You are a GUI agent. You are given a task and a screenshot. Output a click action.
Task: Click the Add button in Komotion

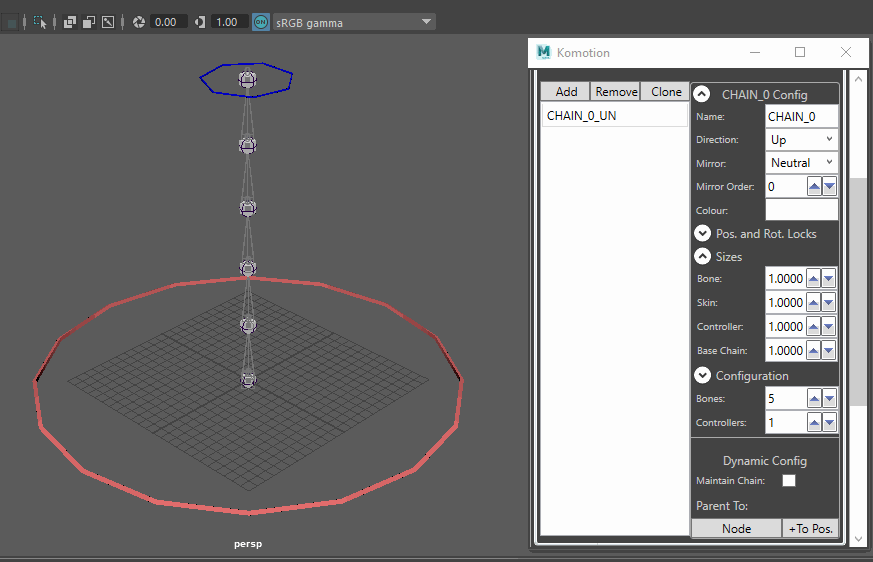[566, 91]
